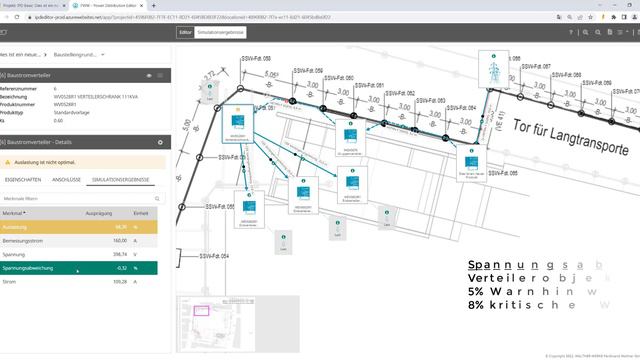
Task: Select rightmost faded Last node
Action: click(387, 219)
